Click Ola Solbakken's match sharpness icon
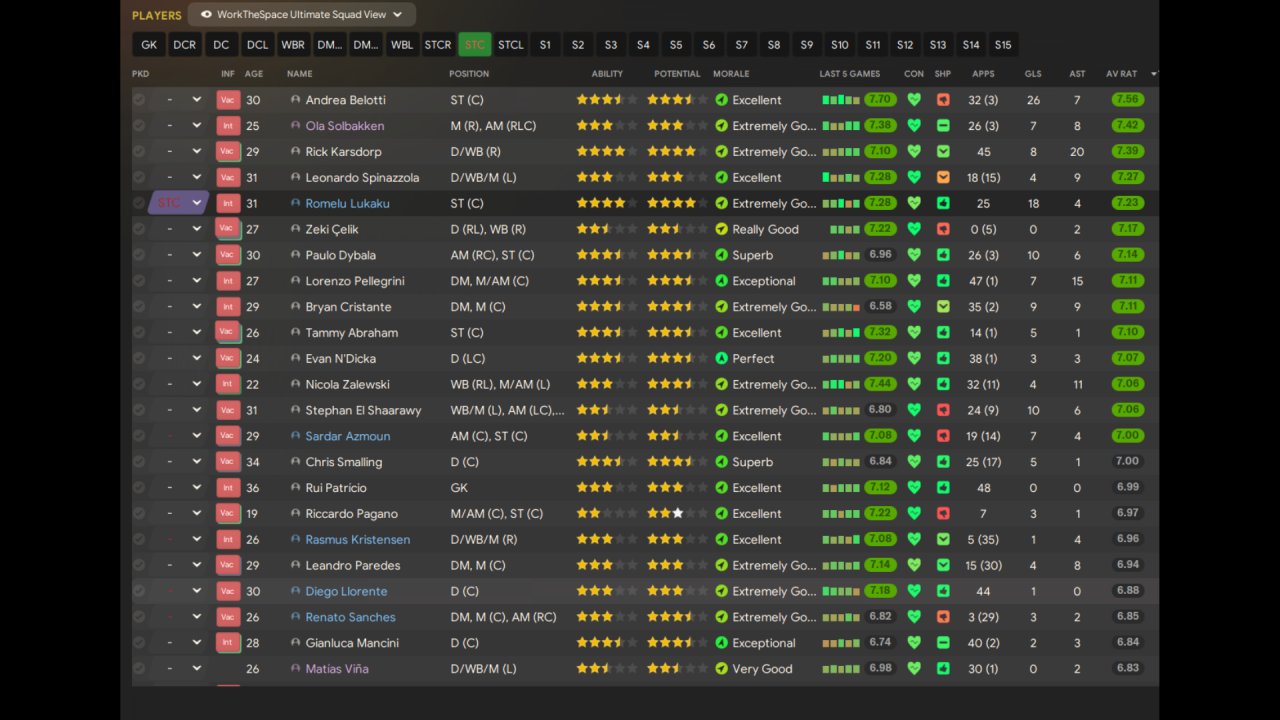The height and width of the screenshot is (720, 1280). pos(943,126)
